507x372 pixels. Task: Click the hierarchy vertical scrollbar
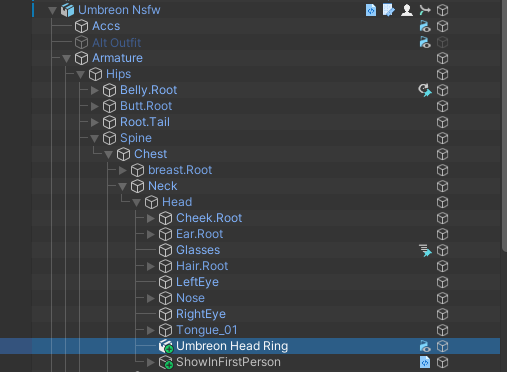504,127
